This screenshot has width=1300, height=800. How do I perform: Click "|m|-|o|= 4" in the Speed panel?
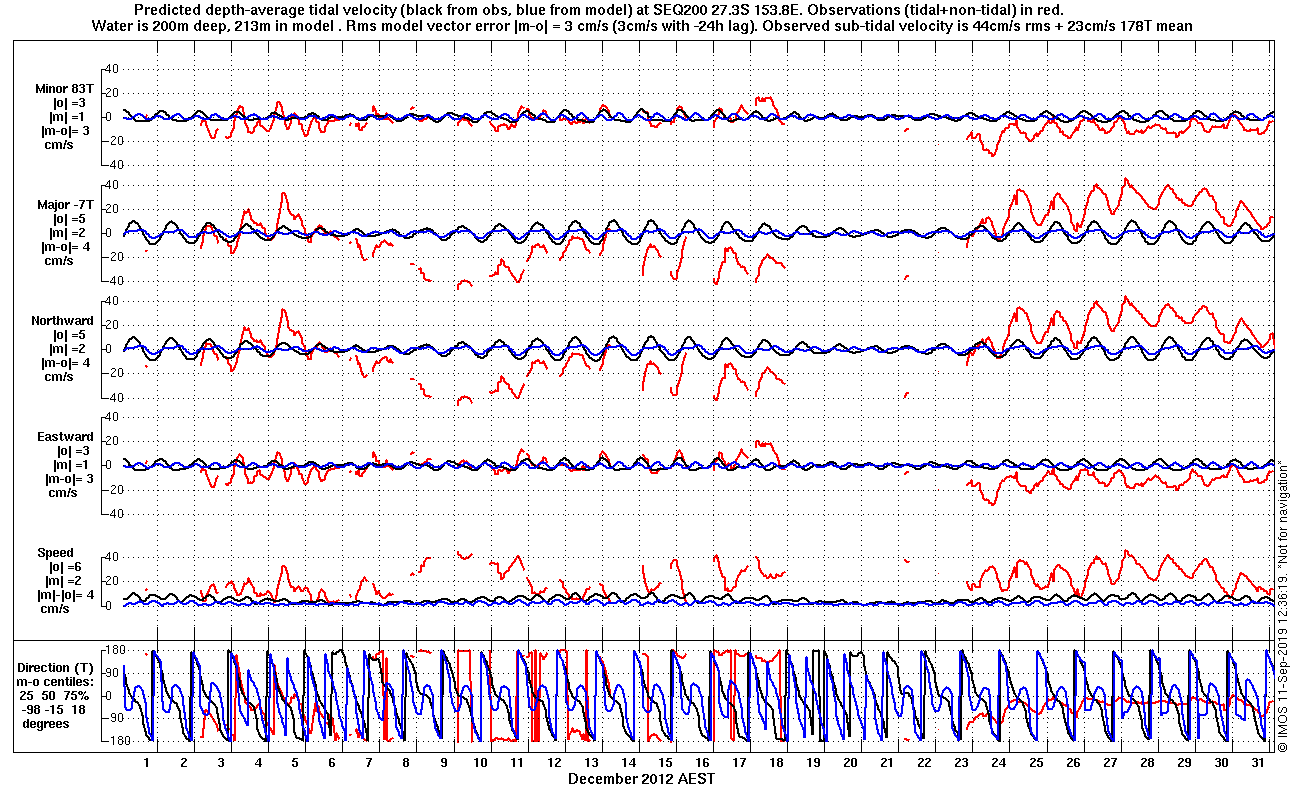(x=68, y=595)
